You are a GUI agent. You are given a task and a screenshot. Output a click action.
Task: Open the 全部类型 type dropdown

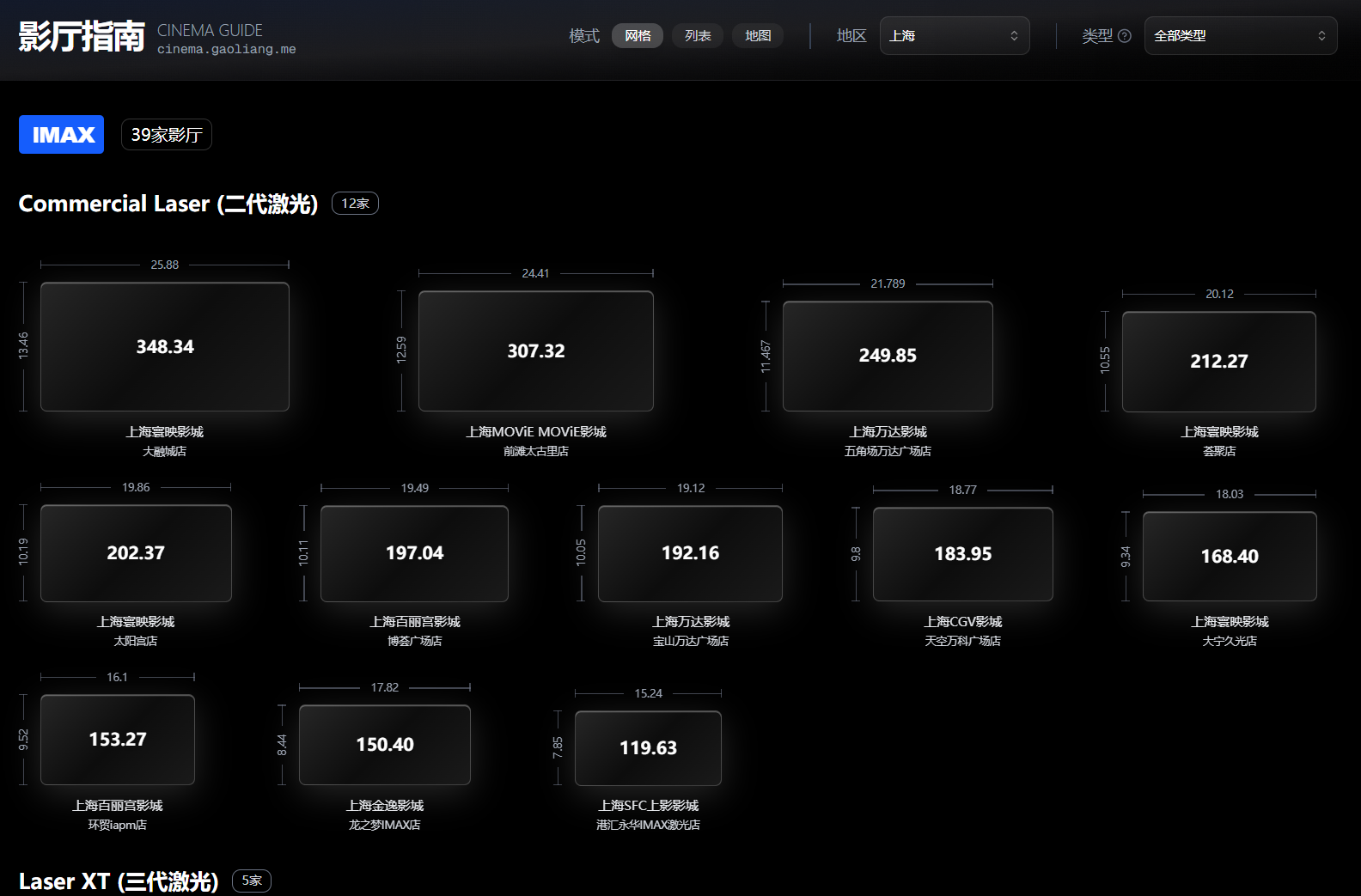(1240, 36)
